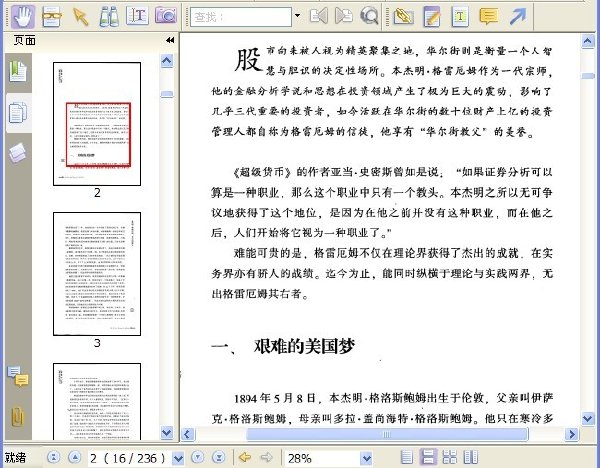Select the highlighter marker tool
This screenshot has width=600, height=468.
pos(403,17)
